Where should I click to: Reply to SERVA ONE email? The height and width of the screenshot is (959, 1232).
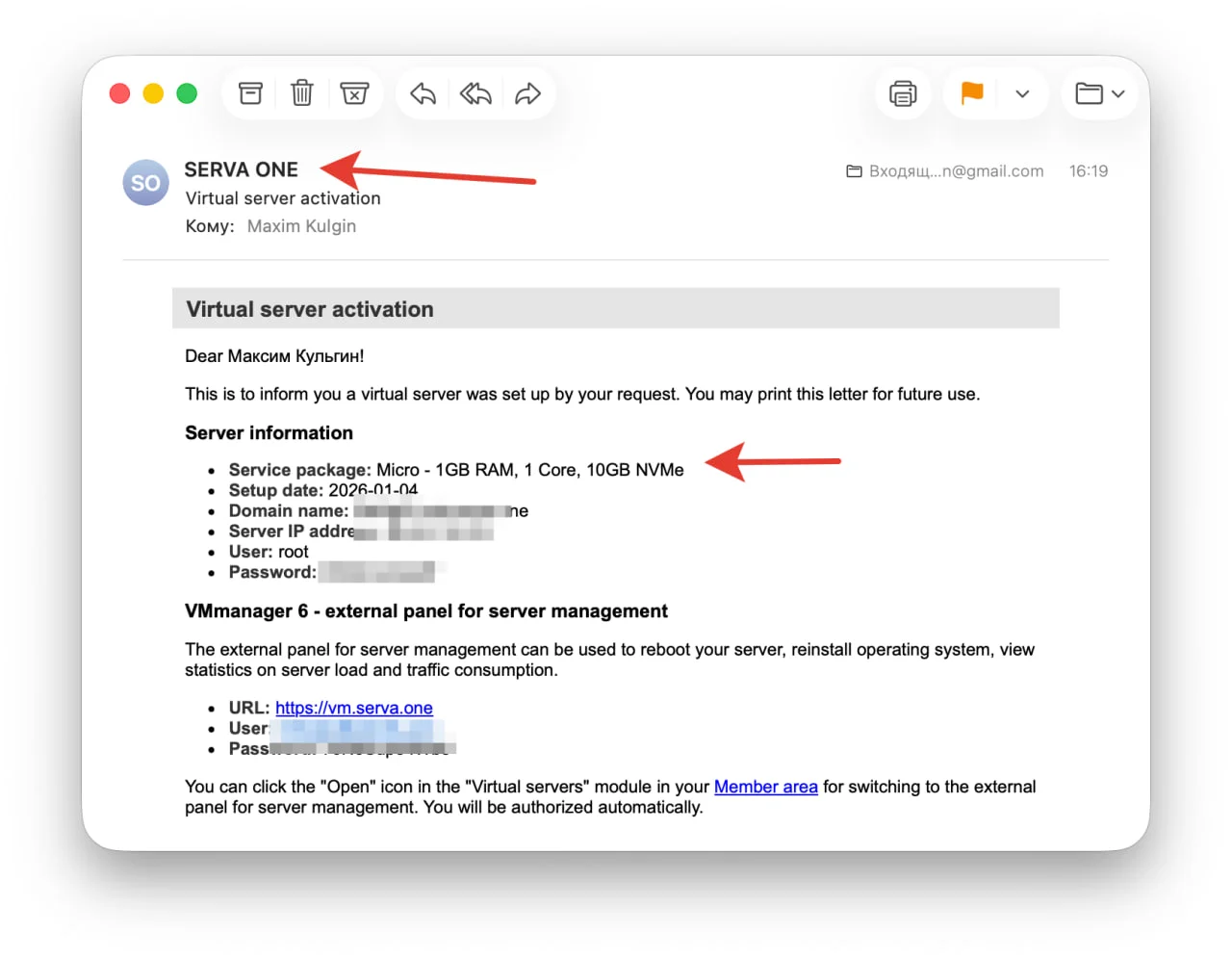423,93
